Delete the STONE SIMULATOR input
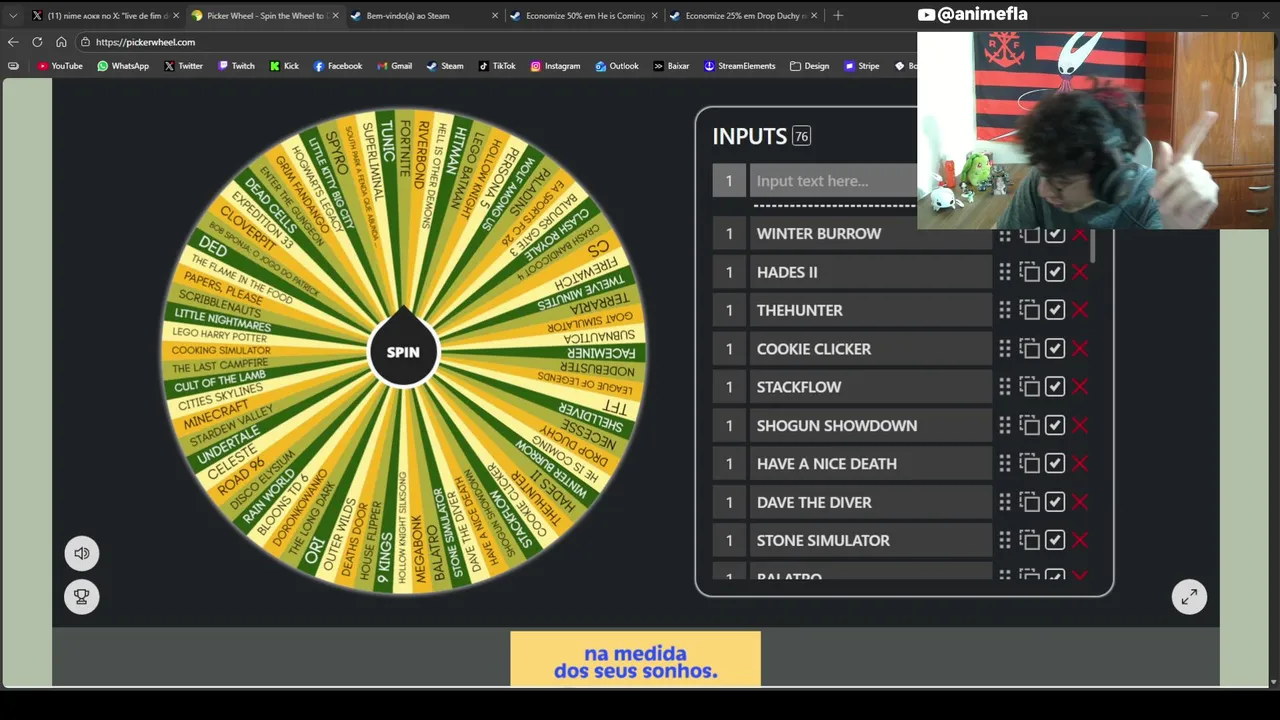Image resolution: width=1280 pixels, height=720 pixels. click(1080, 540)
